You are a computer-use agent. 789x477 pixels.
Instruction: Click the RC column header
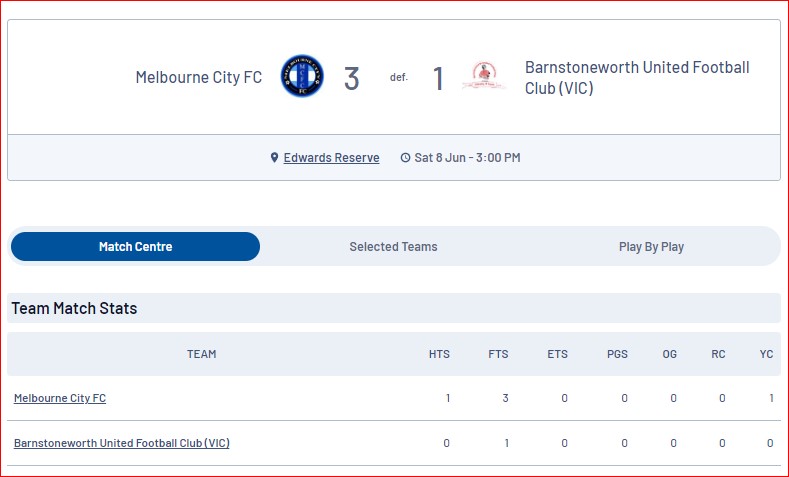click(718, 354)
